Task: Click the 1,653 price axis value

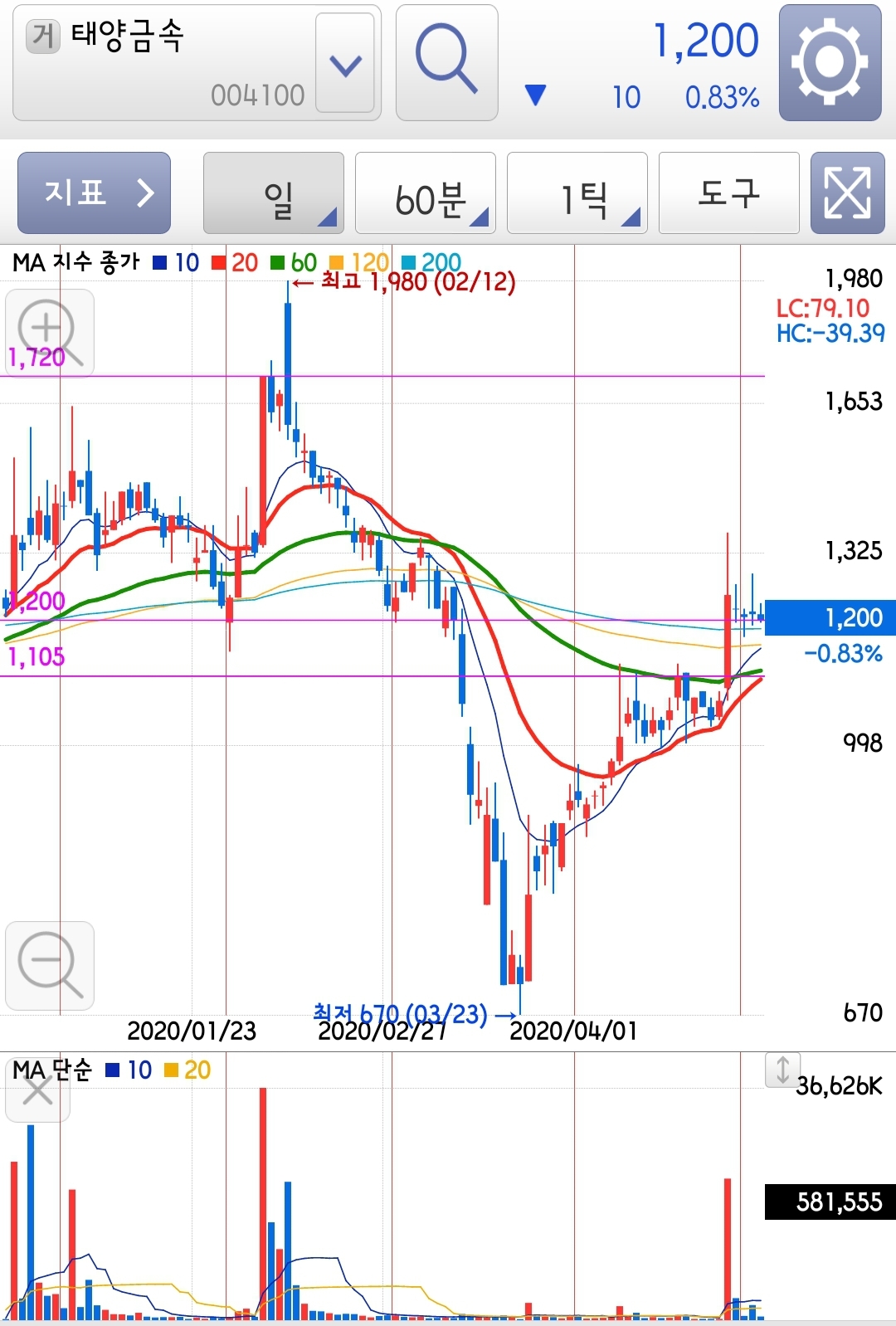Action: pyautogui.click(x=854, y=402)
